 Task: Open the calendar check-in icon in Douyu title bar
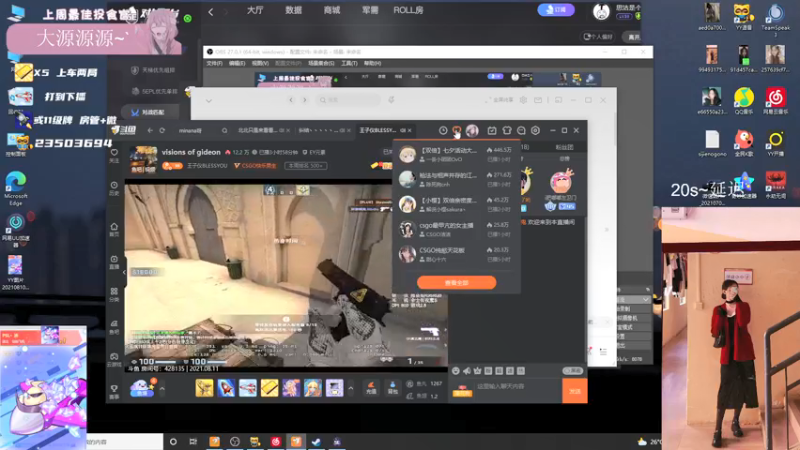pos(492,131)
